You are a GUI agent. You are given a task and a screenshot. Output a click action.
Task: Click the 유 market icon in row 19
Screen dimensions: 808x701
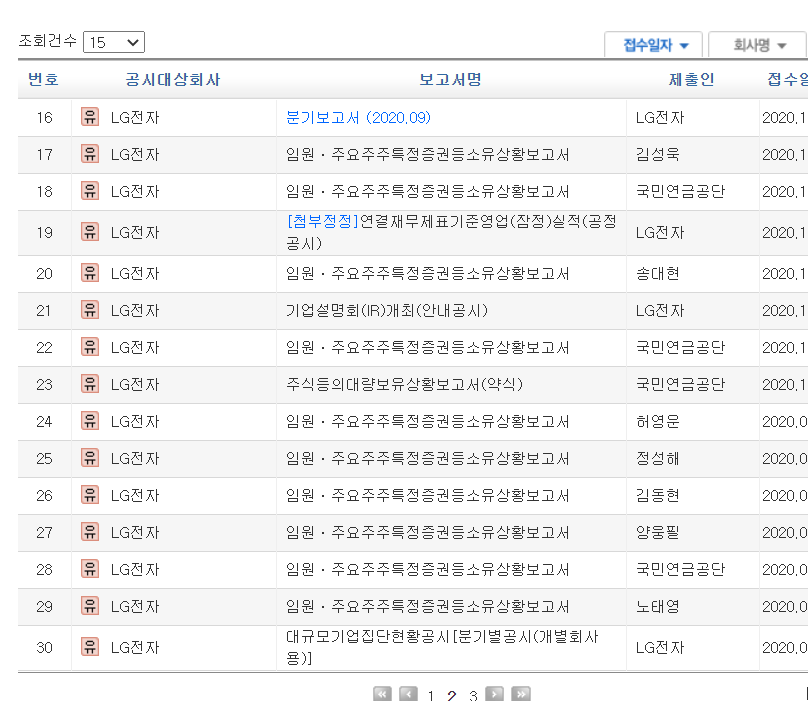90,232
